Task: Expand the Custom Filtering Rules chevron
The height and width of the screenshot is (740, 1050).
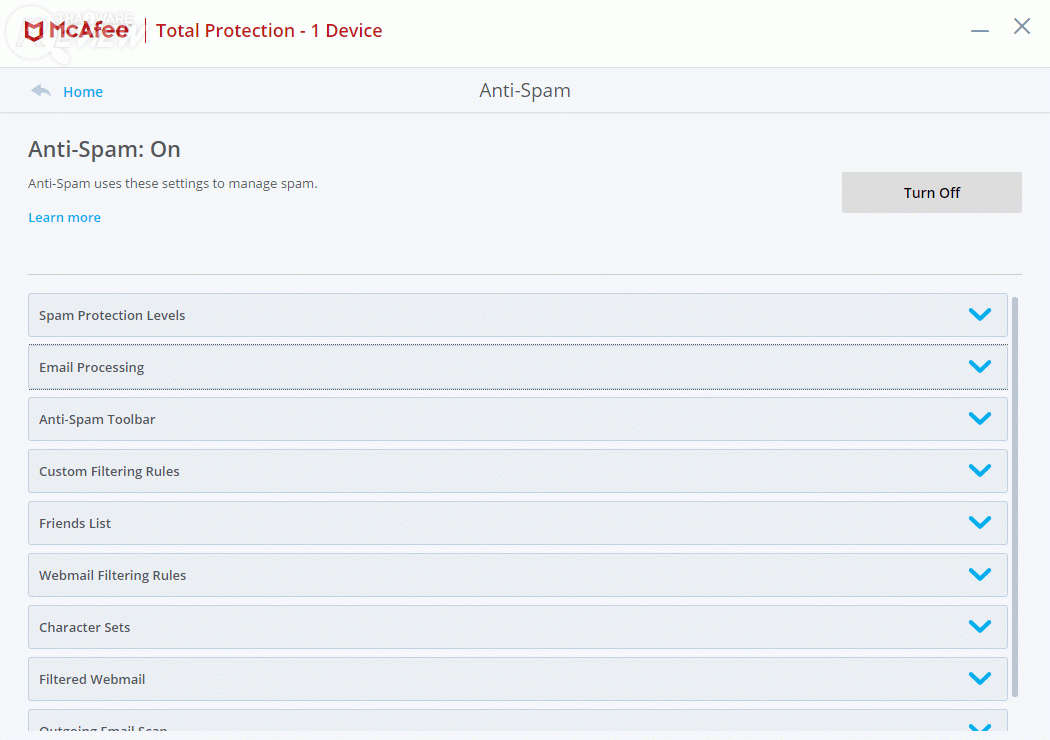Action: pyautogui.click(x=979, y=471)
